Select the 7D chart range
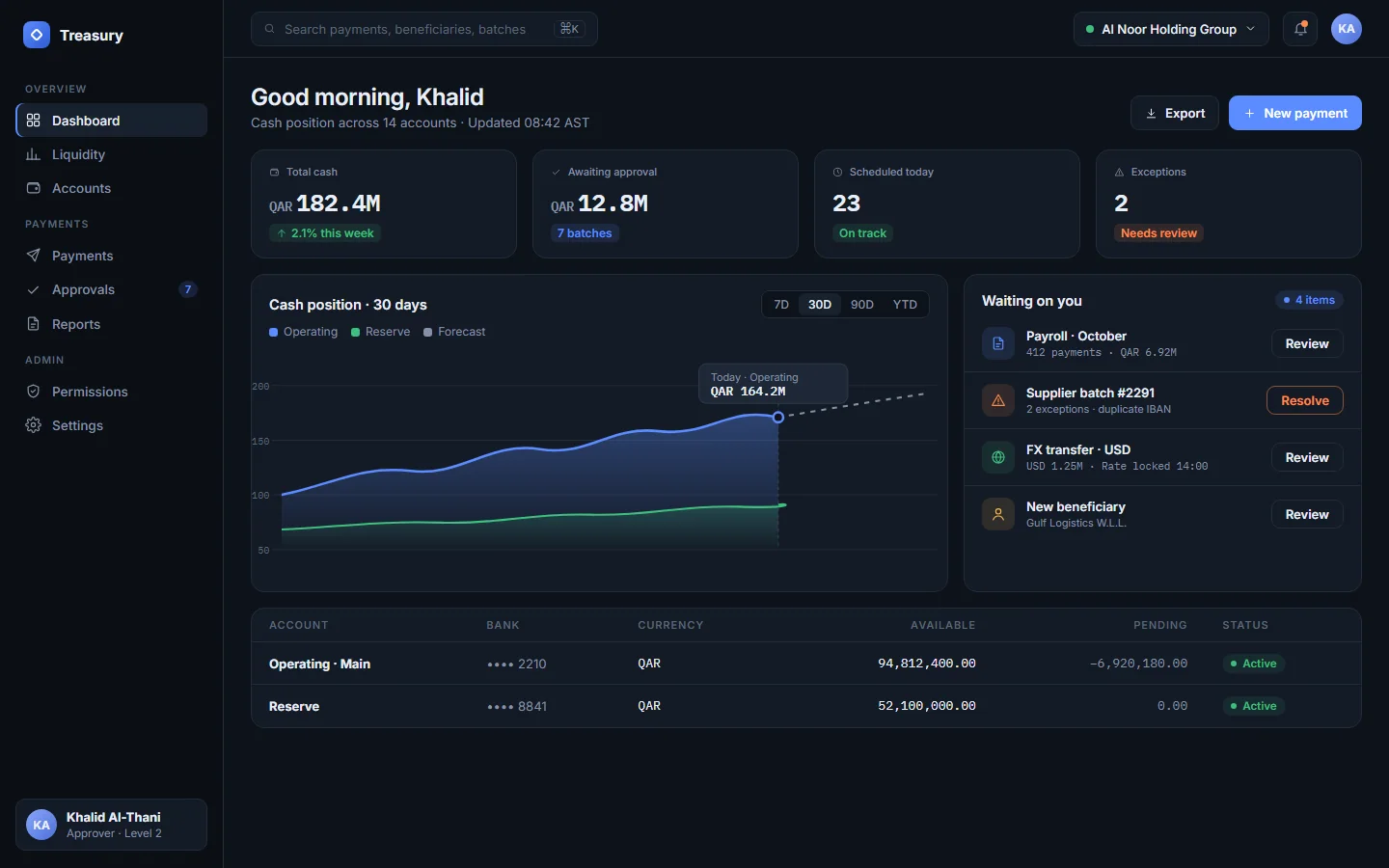Screen dimensions: 1389x868 coord(781,305)
